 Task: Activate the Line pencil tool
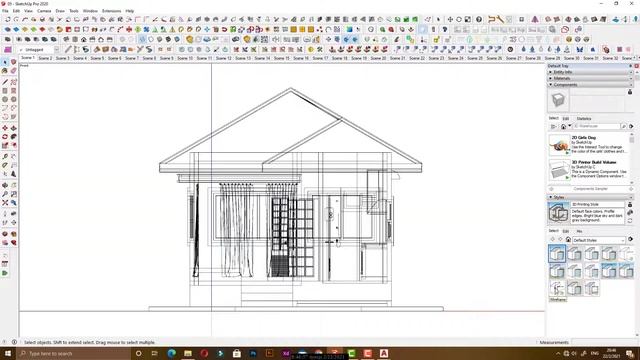coord(5,82)
